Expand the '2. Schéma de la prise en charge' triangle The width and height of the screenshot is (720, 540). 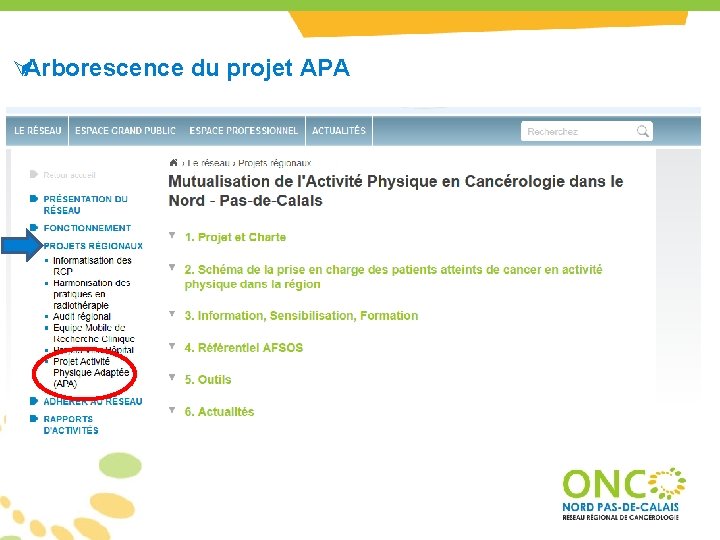click(x=172, y=267)
